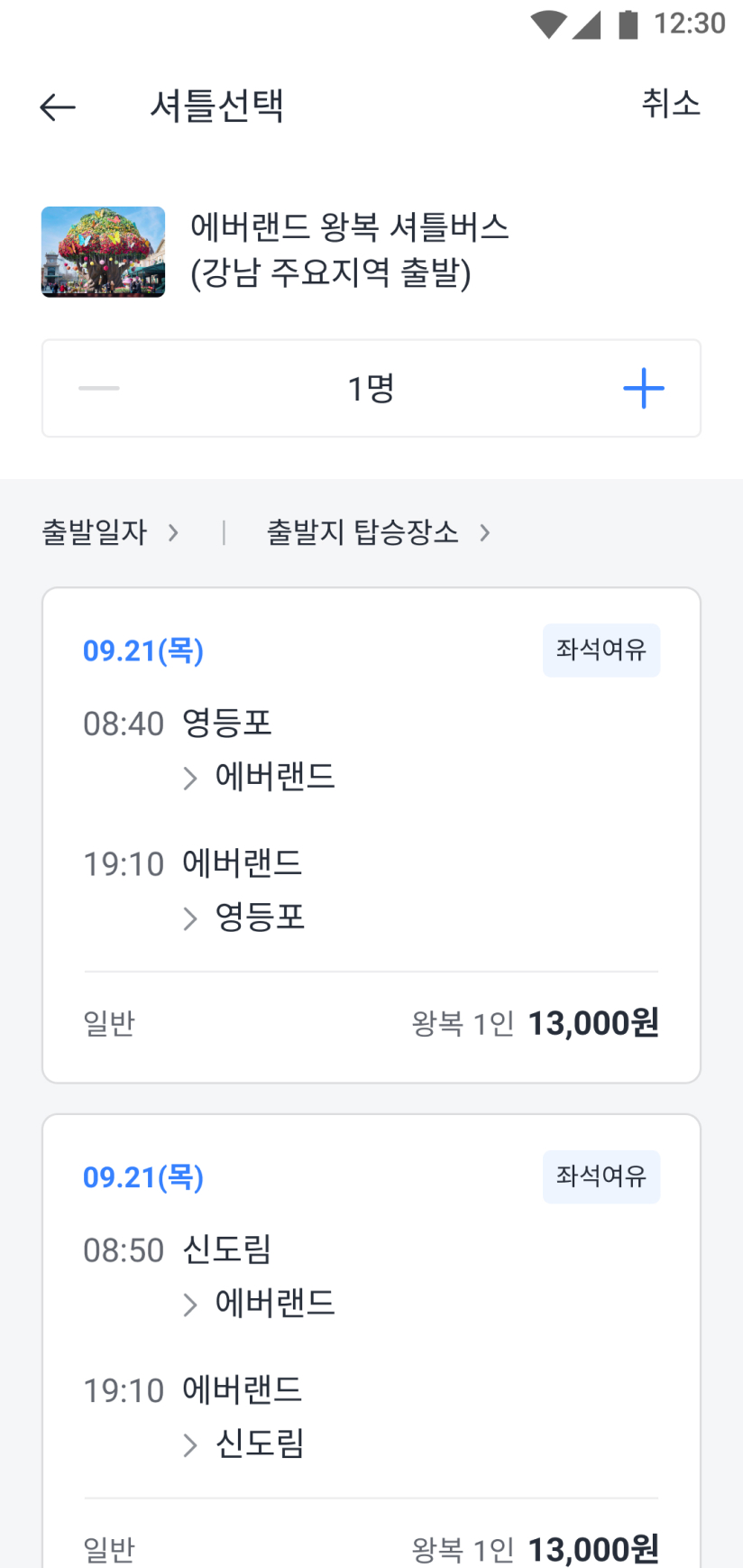Tap the back arrow icon
This screenshot has width=743, height=1568.
pos(58,107)
